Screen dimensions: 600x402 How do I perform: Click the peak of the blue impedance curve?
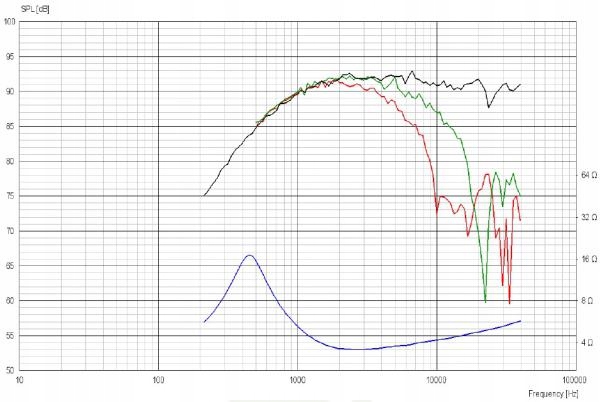coord(249,255)
